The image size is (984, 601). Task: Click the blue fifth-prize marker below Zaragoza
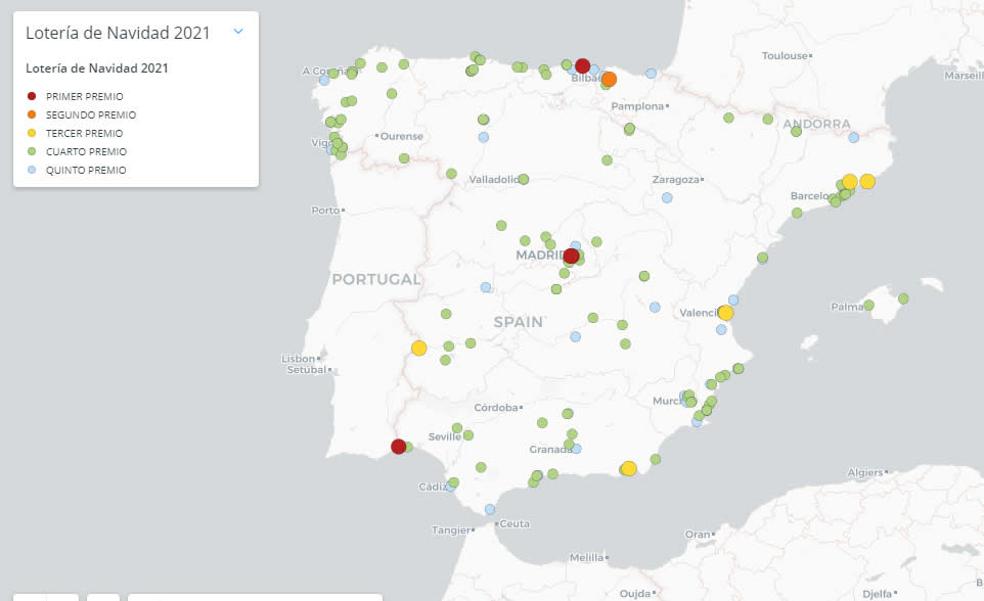coord(667,198)
